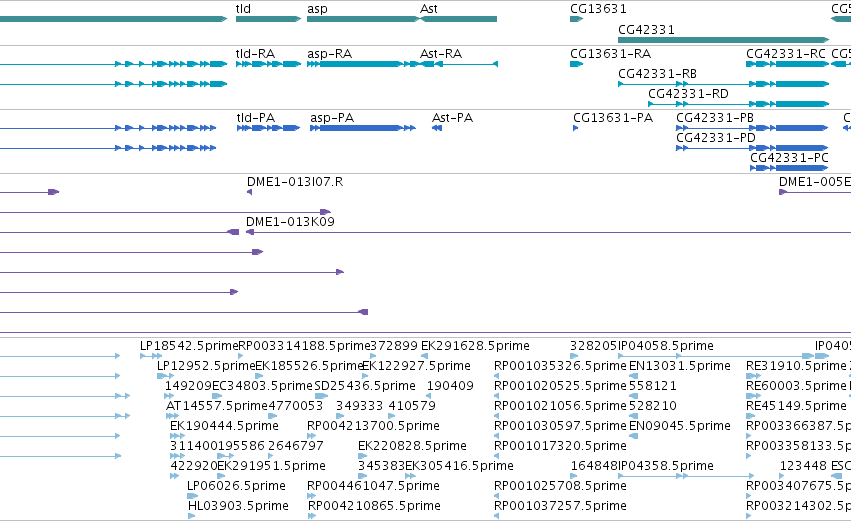The width and height of the screenshot is (851, 521).
Task: Pick EST label IP04058.5prime
Action: point(666,346)
